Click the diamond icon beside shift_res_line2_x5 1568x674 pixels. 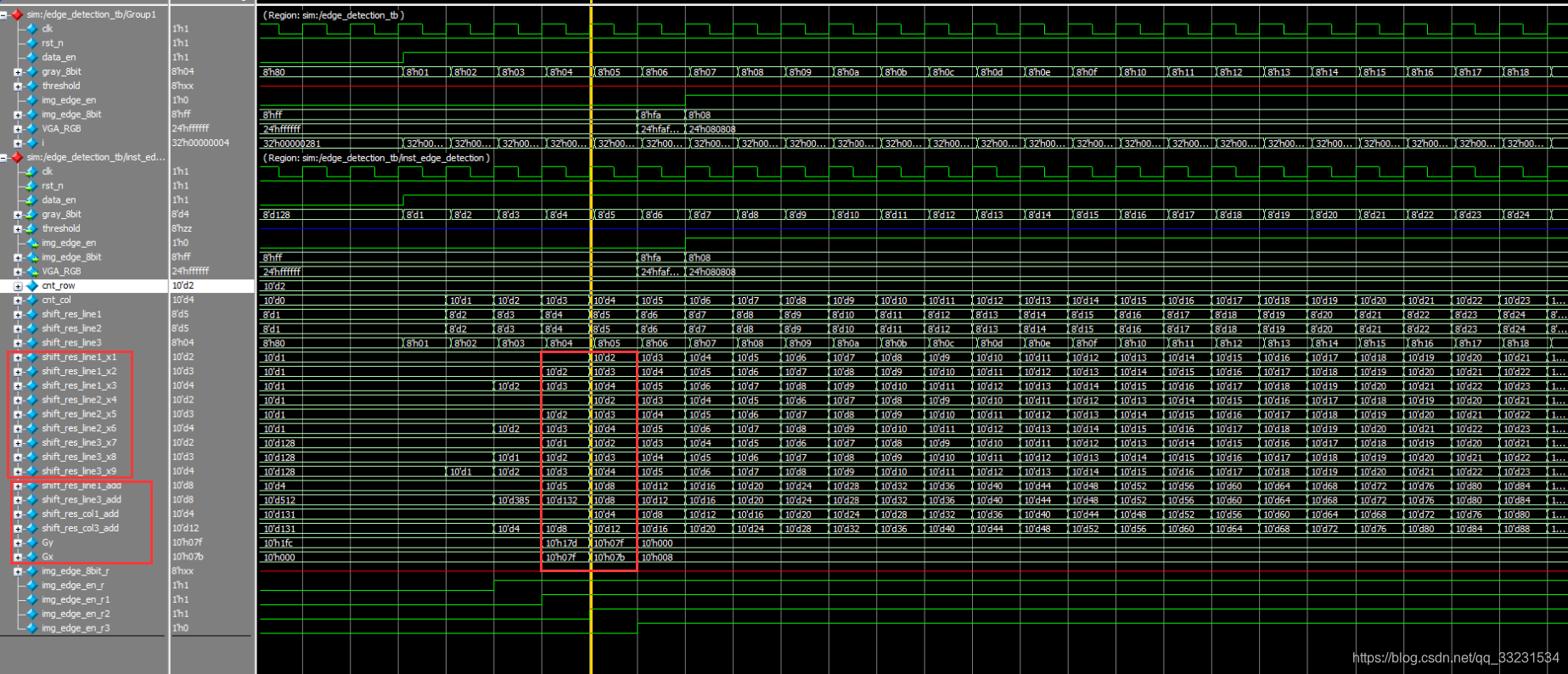[32, 414]
